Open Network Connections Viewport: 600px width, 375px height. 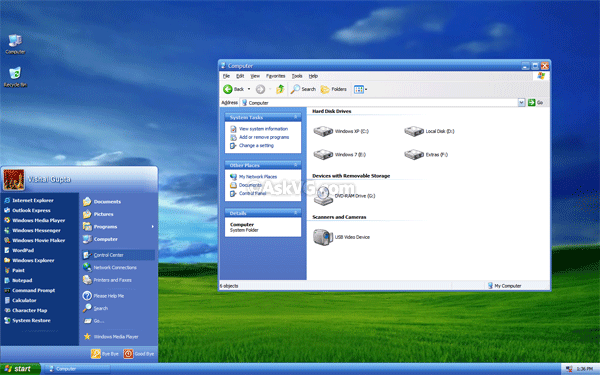tap(110, 267)
